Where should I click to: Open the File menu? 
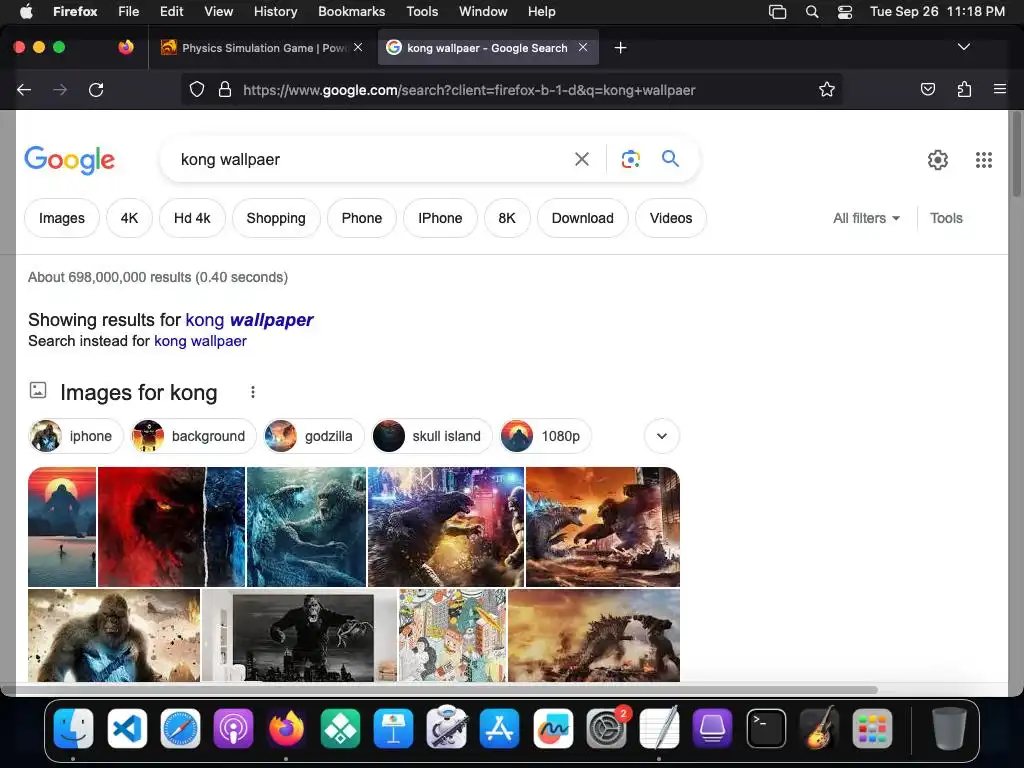pyautogui.click(x=128, y=12)
